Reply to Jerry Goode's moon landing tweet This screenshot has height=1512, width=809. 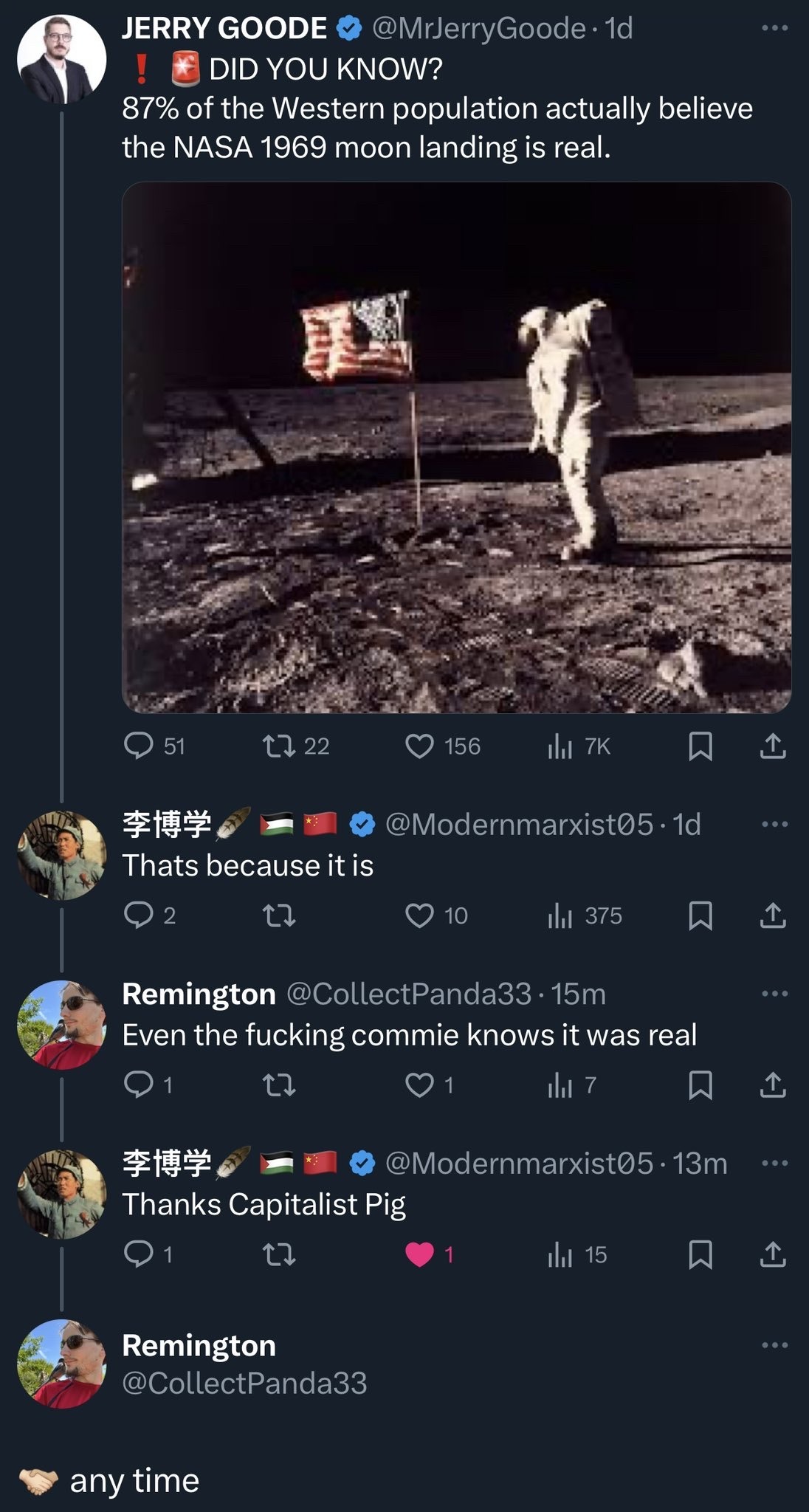[x=138, y=746]
